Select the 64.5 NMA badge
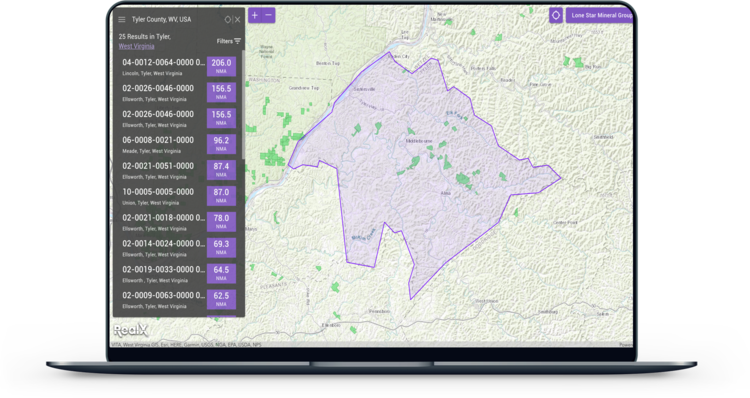Viewport: 750px width, 398px height. (221, 274)
